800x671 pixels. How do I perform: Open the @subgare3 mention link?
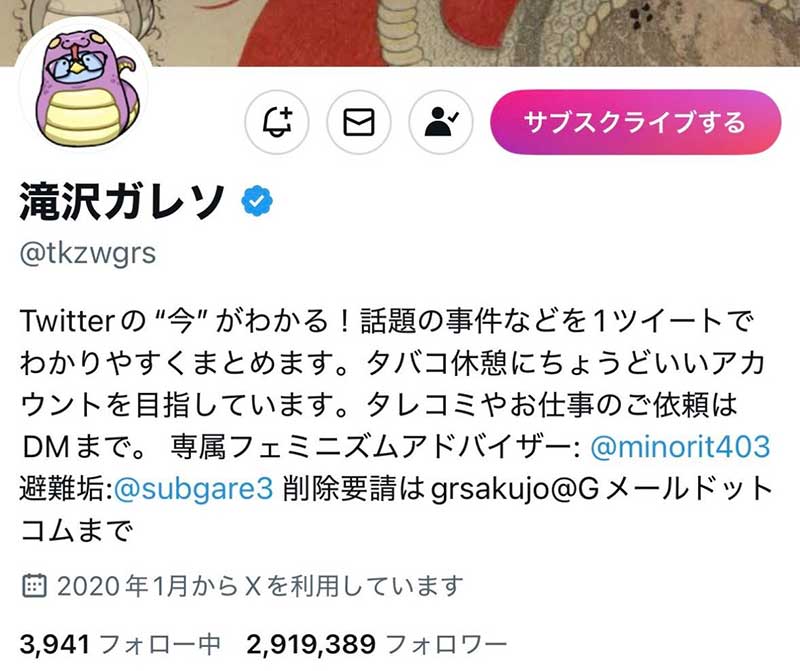[193, 489]
